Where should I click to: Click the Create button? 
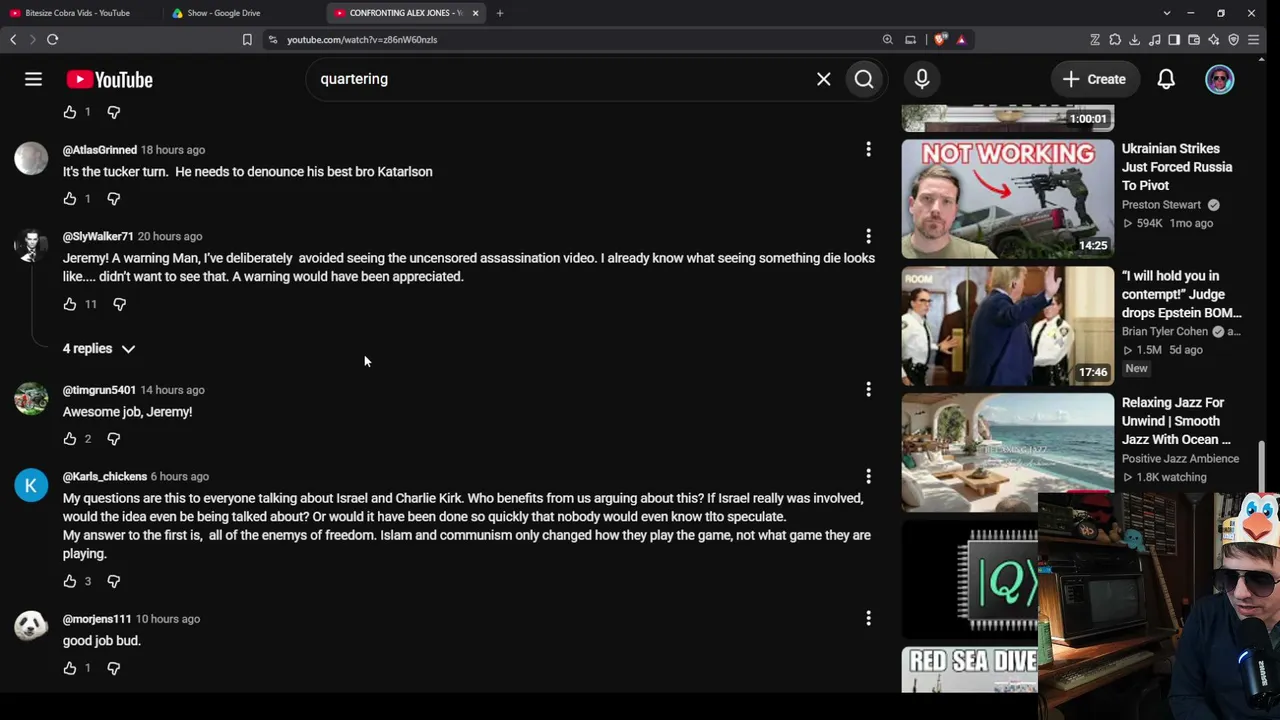tap(1094, 79)
